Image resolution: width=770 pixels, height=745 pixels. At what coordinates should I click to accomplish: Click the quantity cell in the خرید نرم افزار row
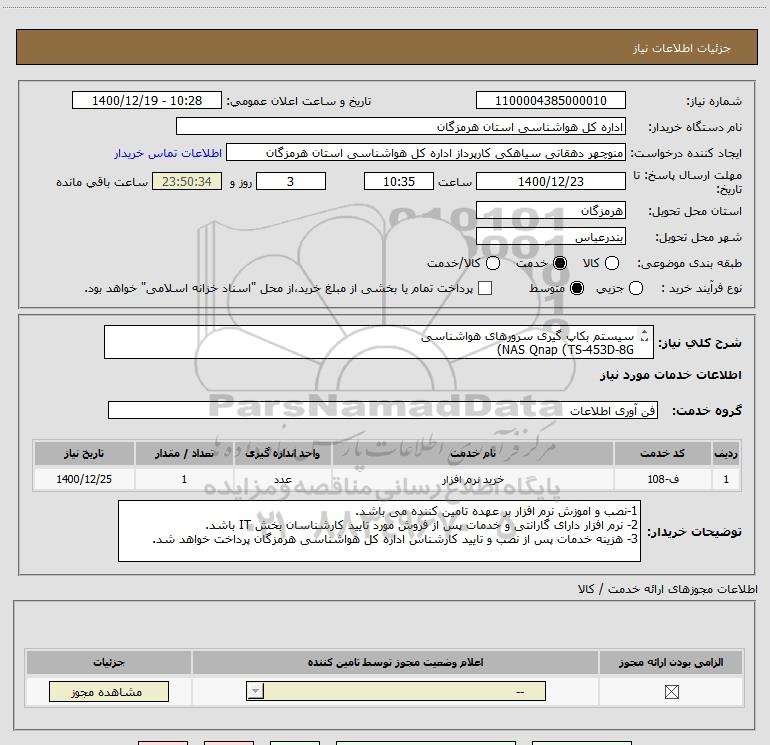(x=184, y=479)
